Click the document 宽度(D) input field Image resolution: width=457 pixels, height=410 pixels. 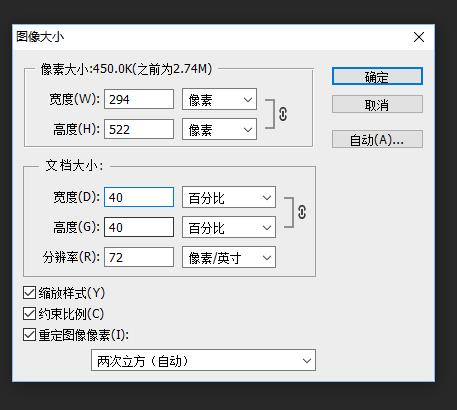click(139, 197)
